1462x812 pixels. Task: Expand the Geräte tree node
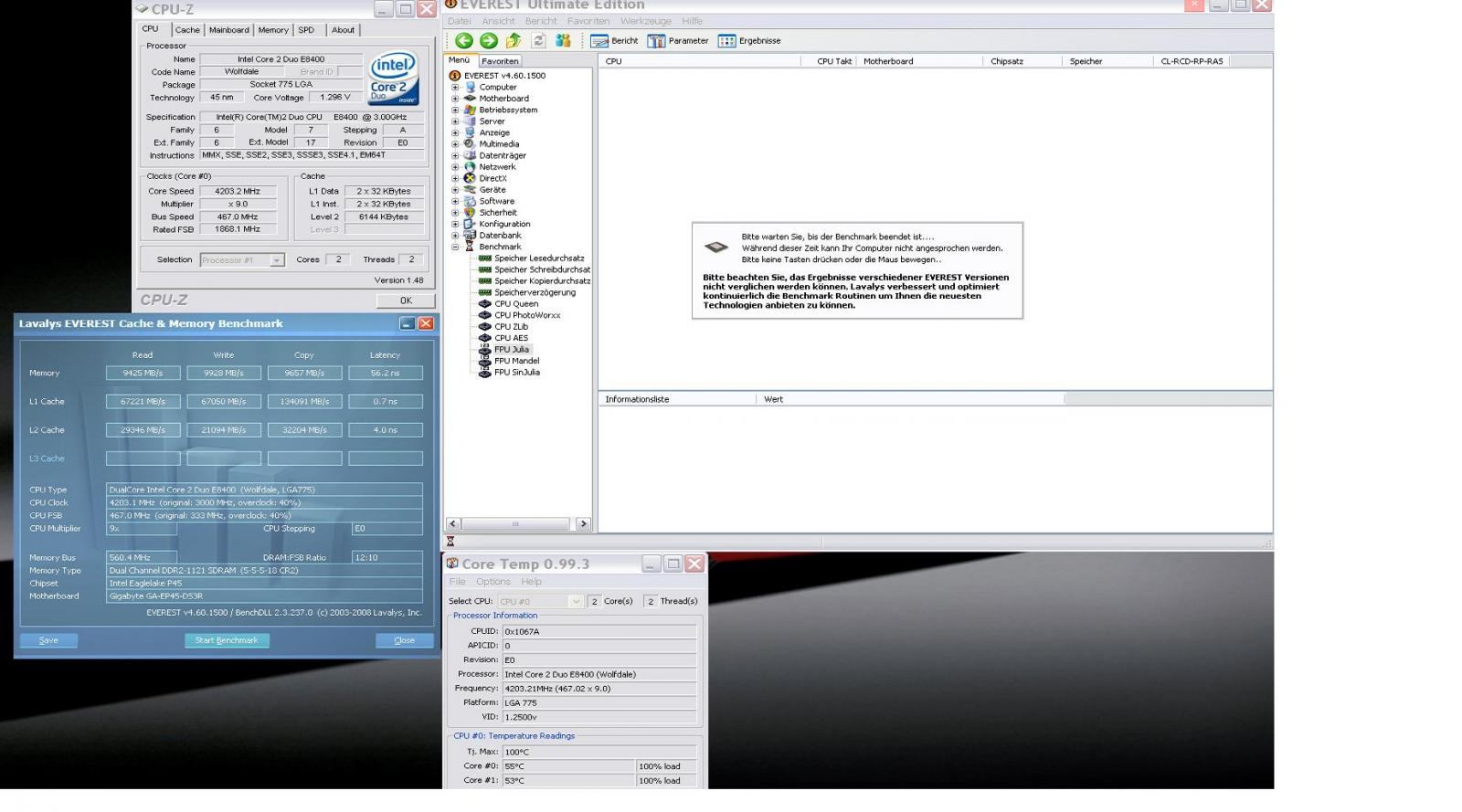[x=455, y=190]
